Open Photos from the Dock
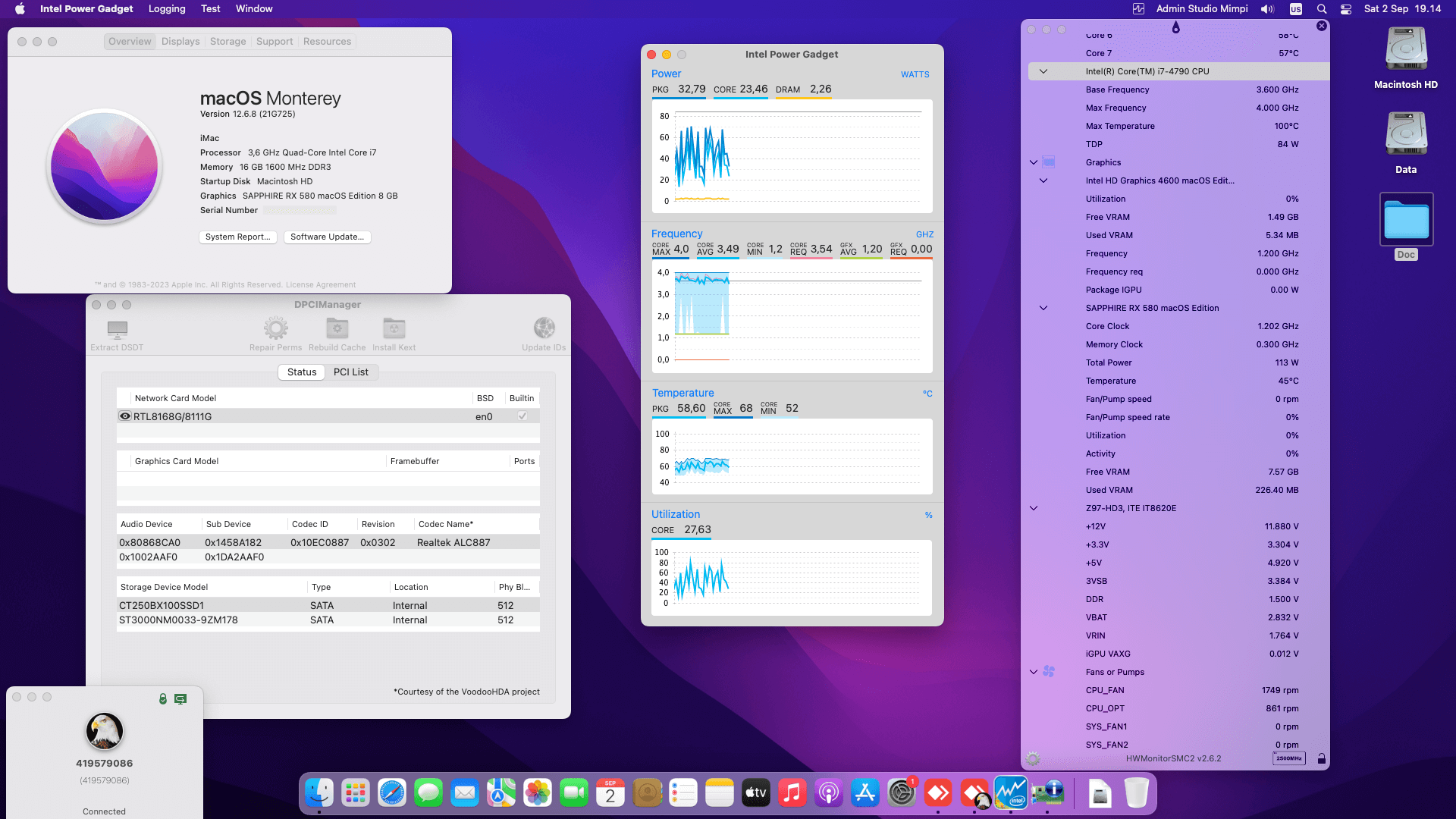 pyautogui.click(x=538, y=793)
